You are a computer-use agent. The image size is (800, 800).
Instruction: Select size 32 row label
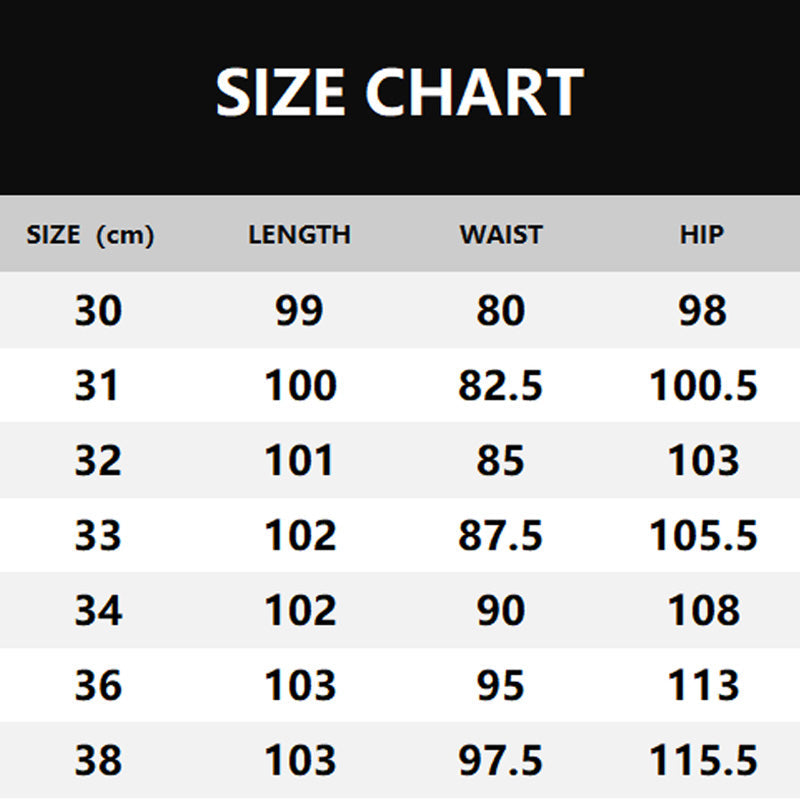pyautogui.click(x=98, y=460)
